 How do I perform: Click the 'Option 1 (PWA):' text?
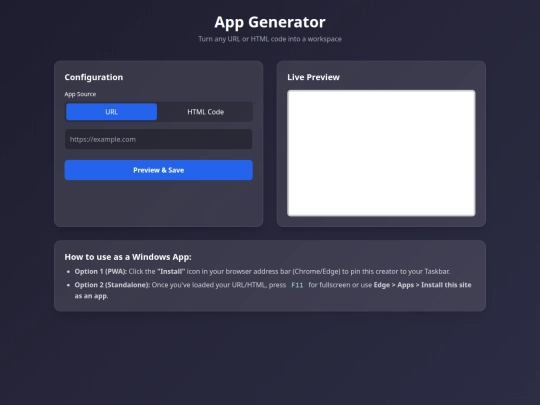pos(101,271)
